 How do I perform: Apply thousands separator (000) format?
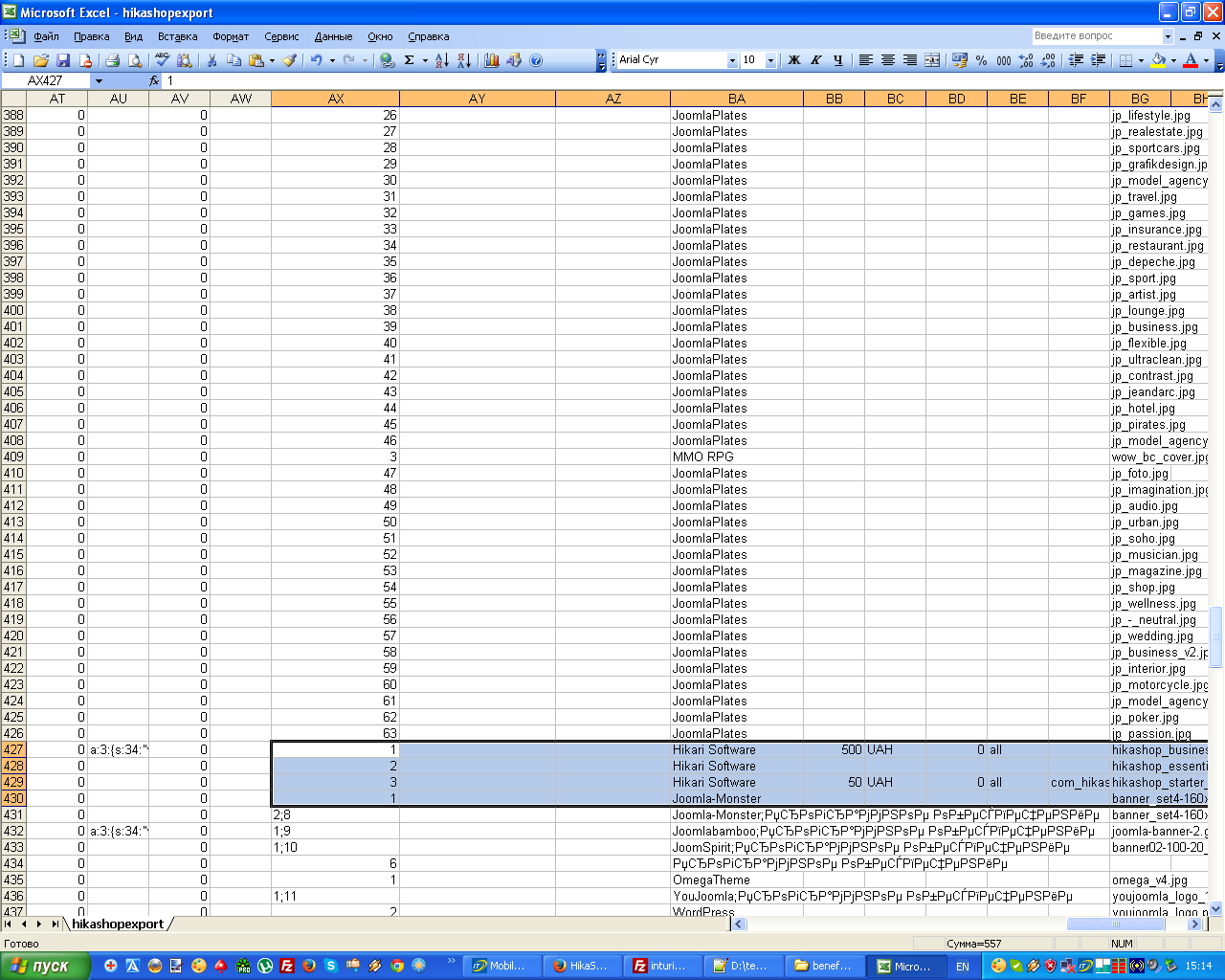coord(1004,60)
